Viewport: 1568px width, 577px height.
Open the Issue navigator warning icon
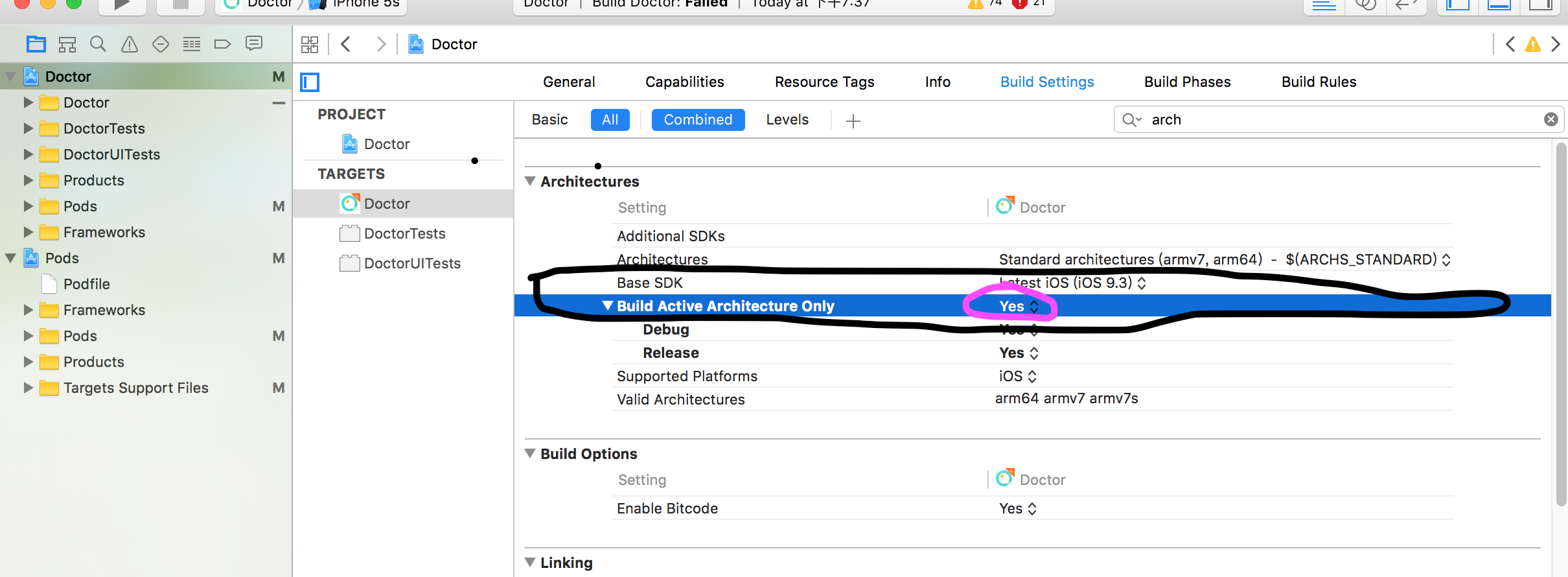130,44
